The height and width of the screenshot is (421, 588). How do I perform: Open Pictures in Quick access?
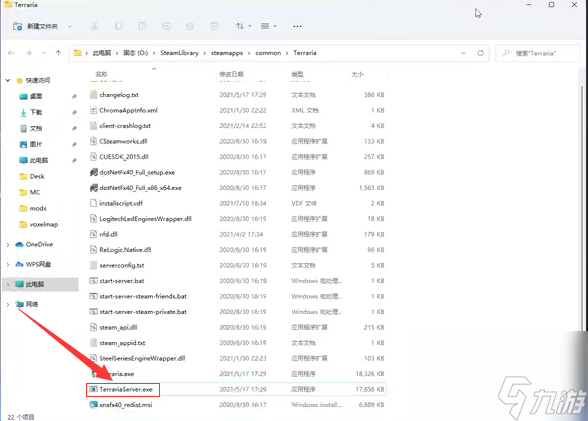point(36,144)
